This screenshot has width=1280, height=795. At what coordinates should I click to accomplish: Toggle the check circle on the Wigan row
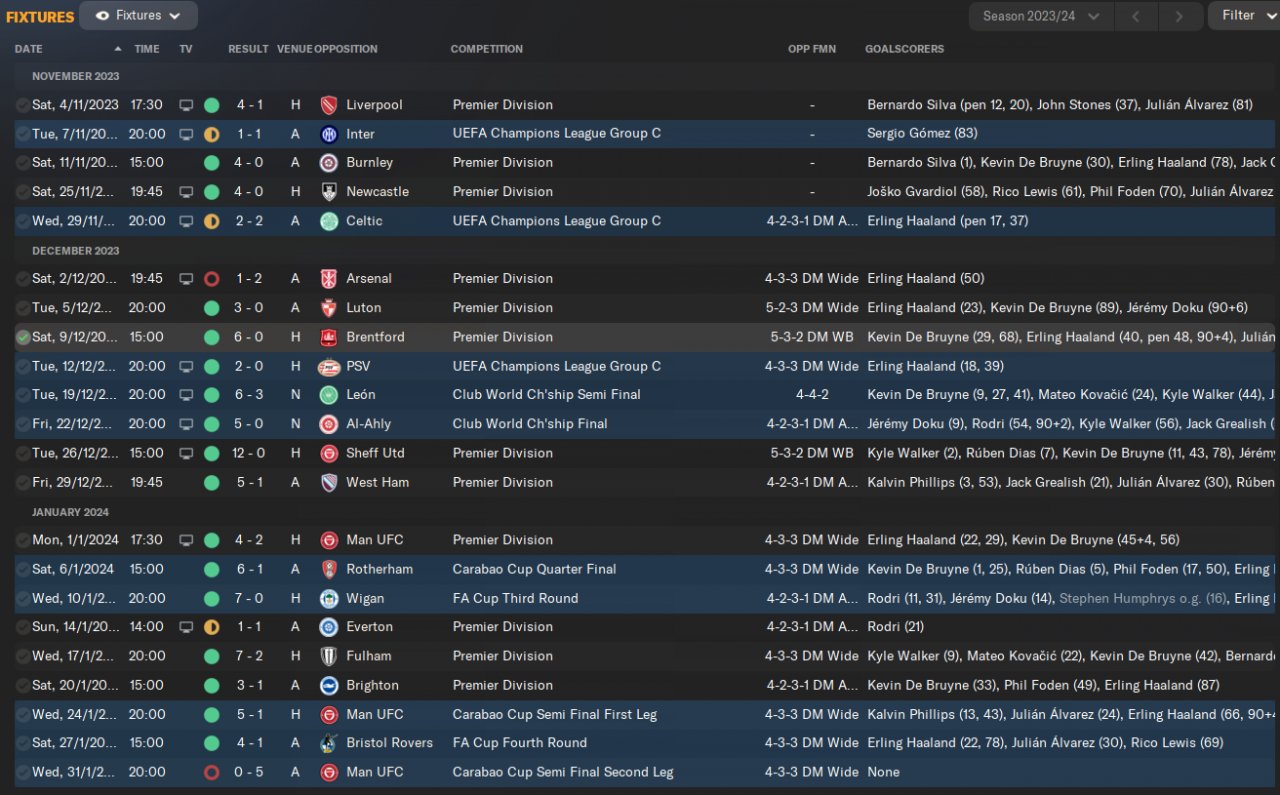(23, 598)
